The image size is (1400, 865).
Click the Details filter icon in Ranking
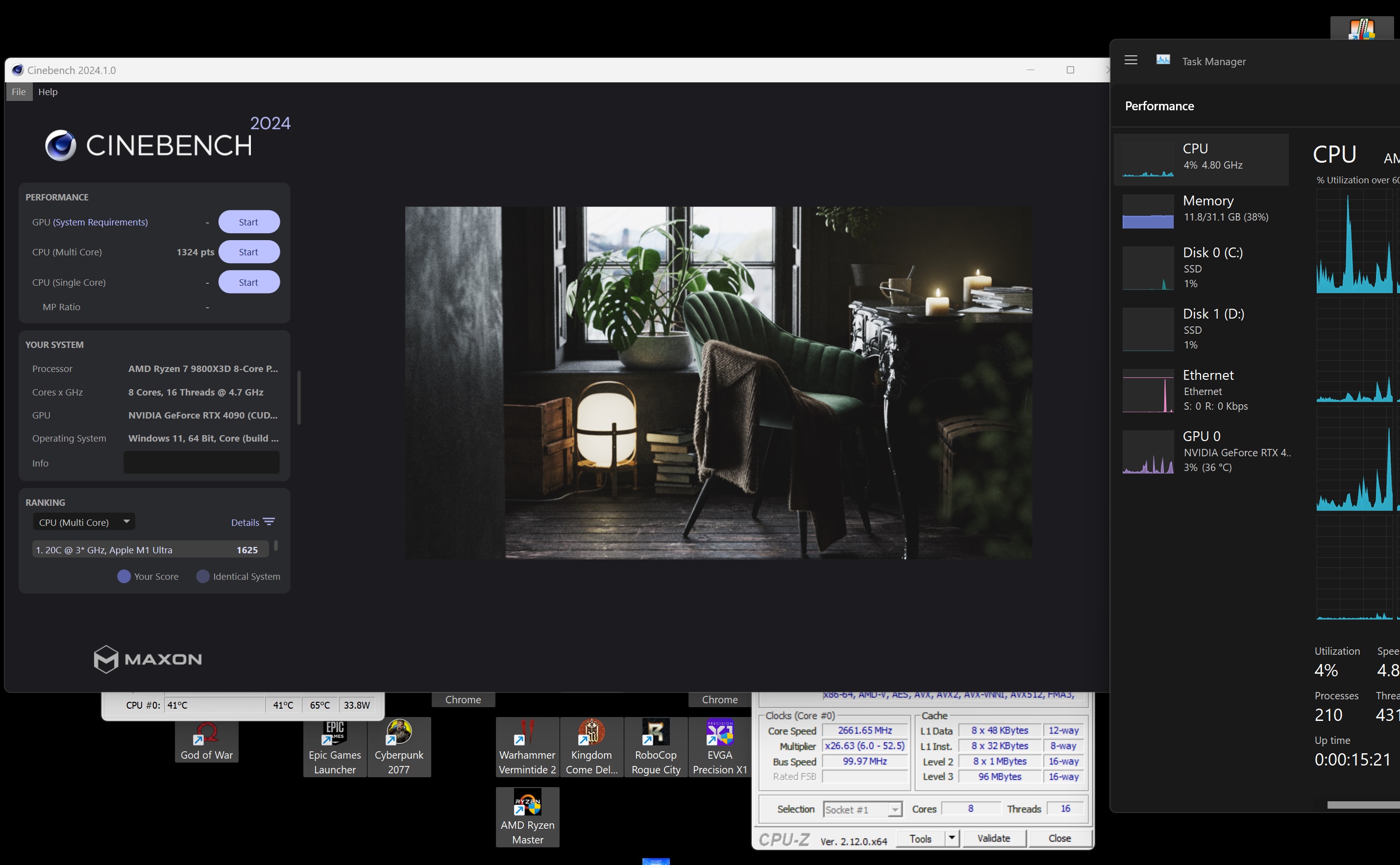coord(269,522)
